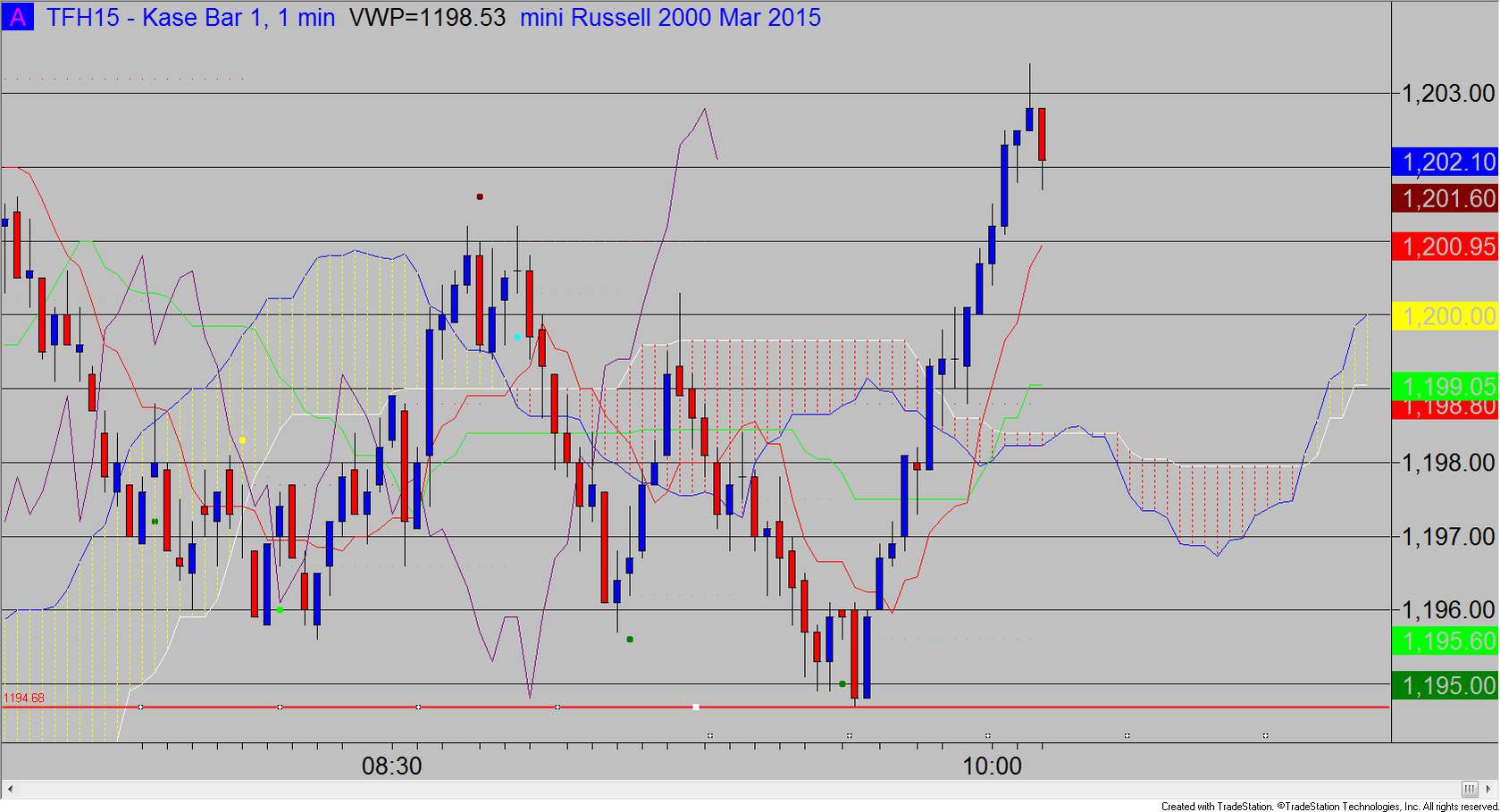Click the scrollbar track left of the thumb
This screenshot has height=812, width=1500.
pos(740,789)
